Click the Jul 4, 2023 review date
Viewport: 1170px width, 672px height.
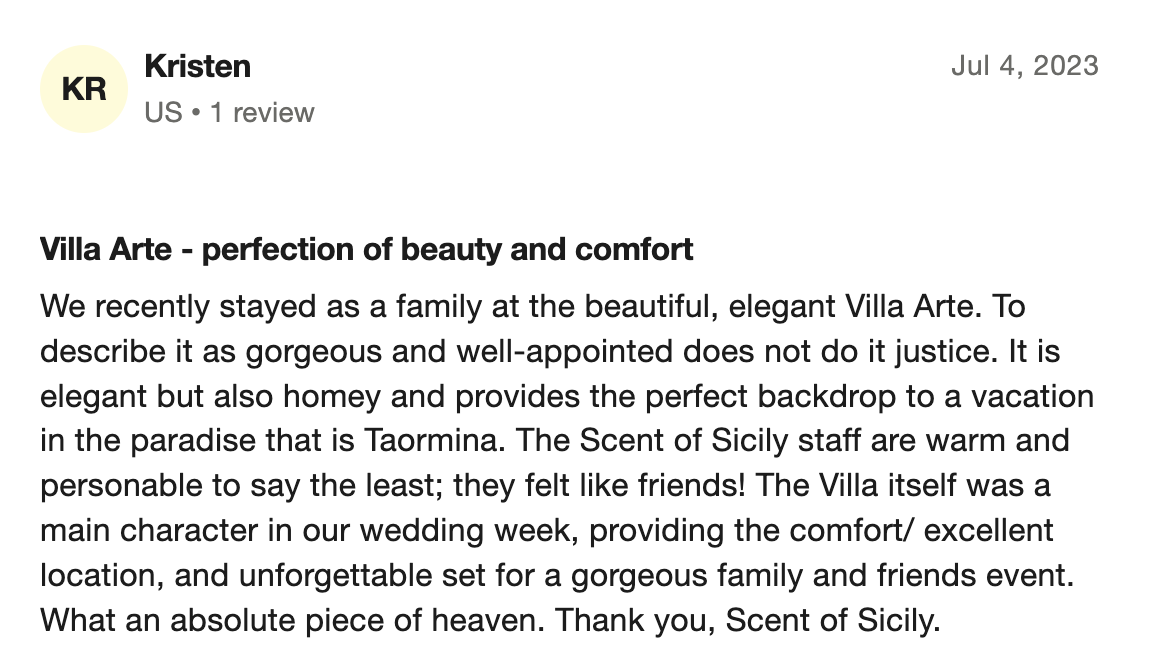pyautogui.click(x=1024, y=66)
